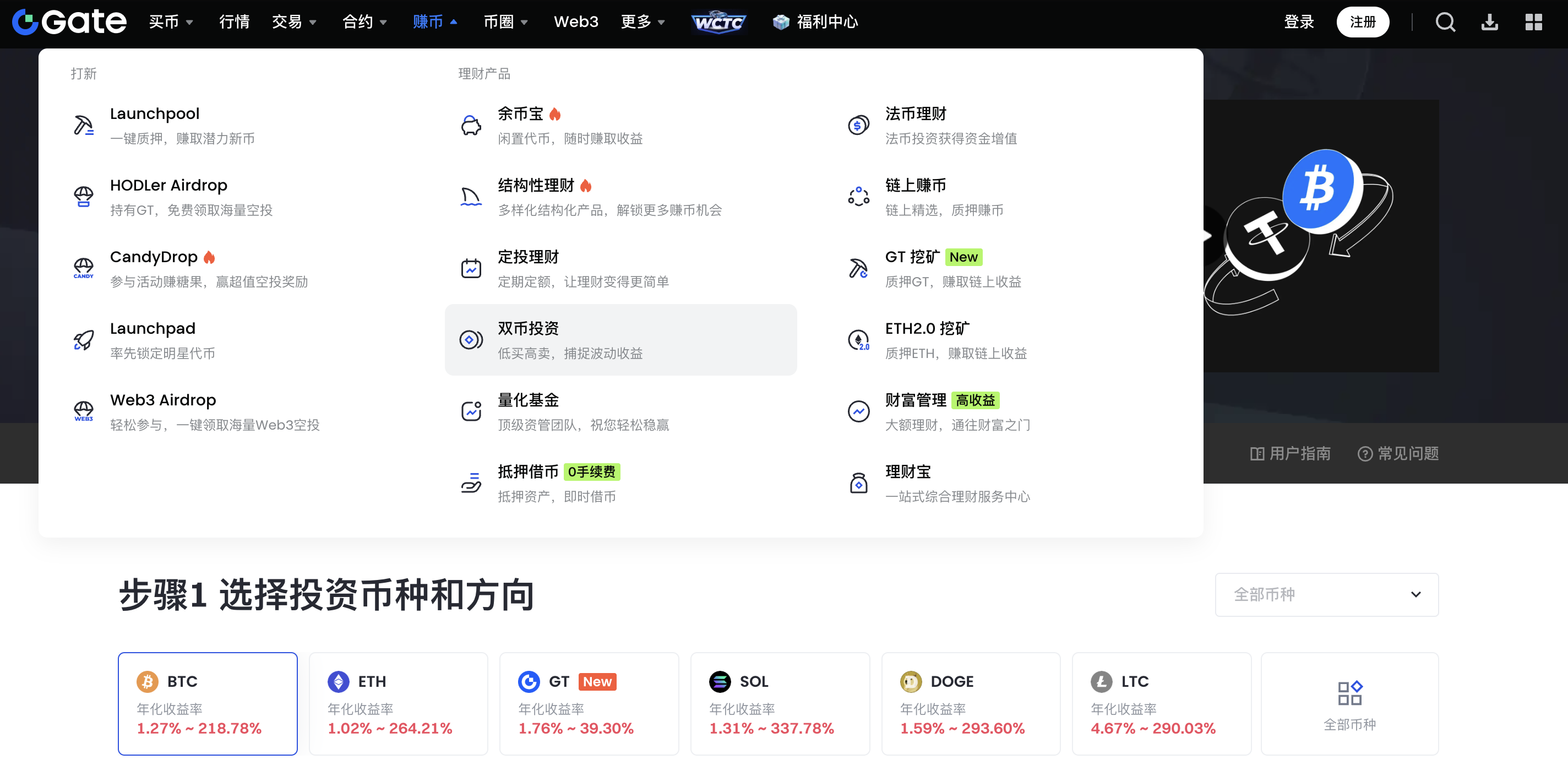Open the 行情 menu item

point(235,22)
